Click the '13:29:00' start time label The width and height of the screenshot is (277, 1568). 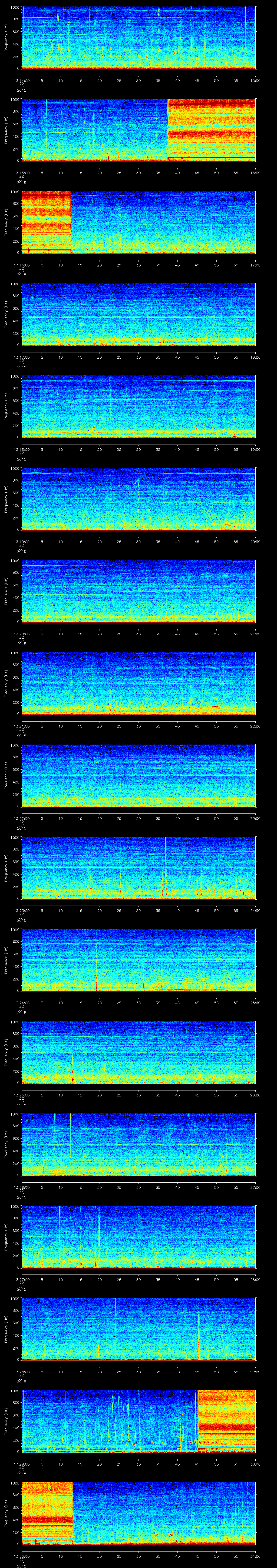(21, 1464)
